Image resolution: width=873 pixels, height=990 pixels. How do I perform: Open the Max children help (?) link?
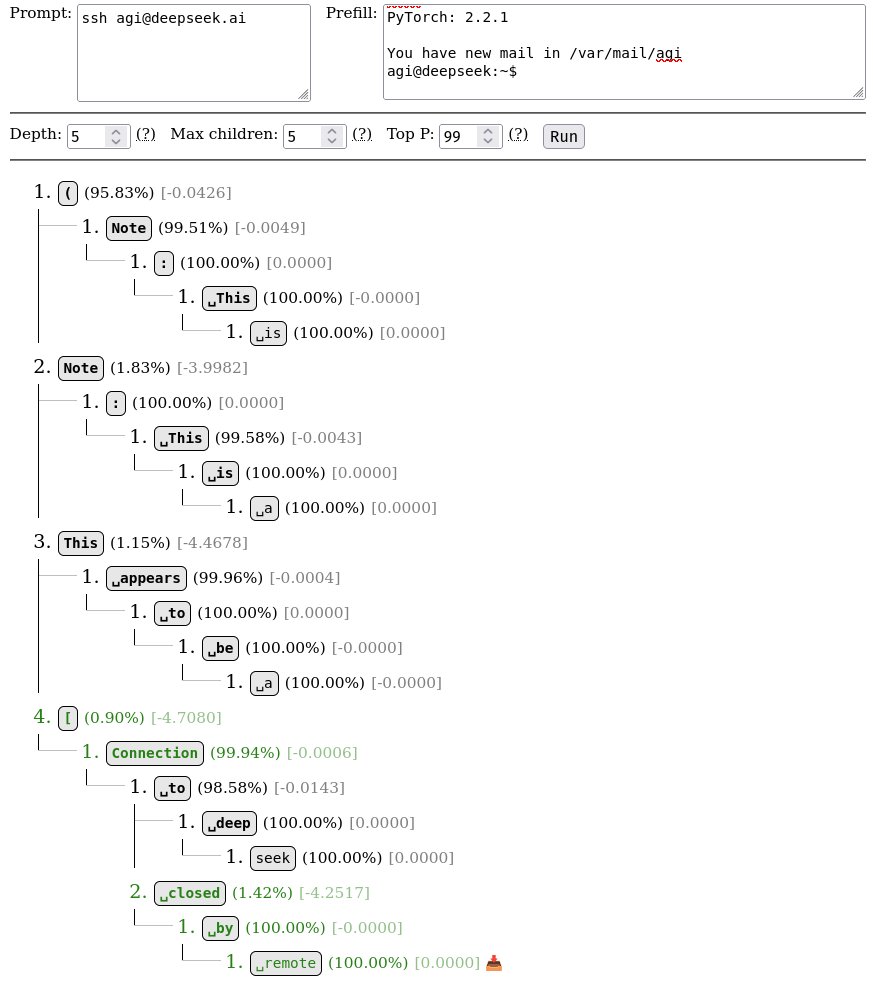362,134
